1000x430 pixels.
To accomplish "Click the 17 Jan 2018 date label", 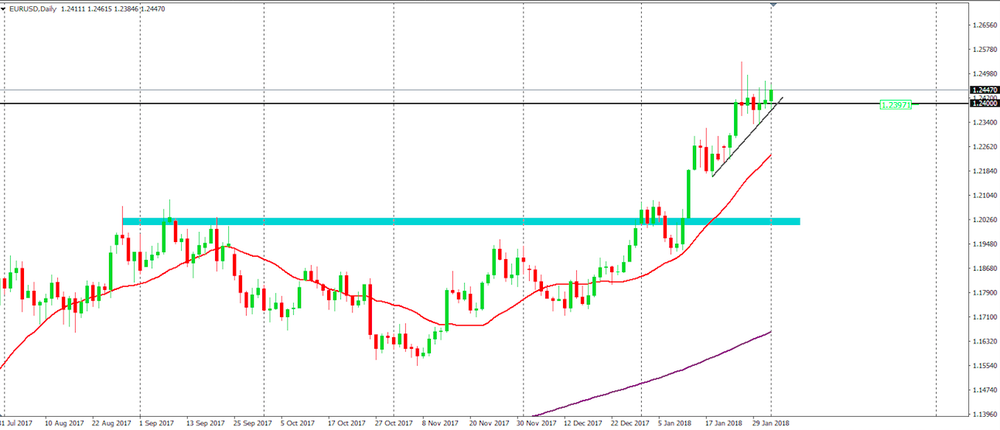I will [x=723, y=423].
